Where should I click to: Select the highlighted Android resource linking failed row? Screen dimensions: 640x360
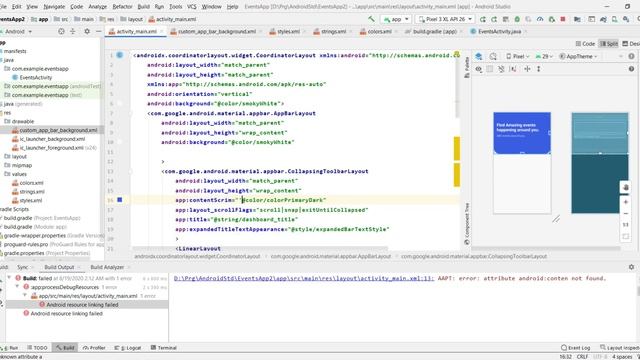87,304
